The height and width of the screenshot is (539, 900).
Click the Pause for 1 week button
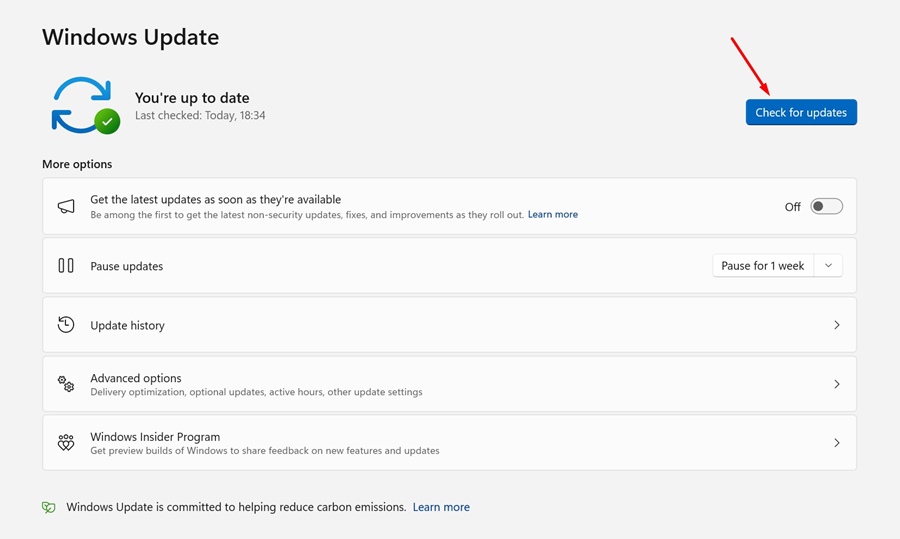(x=763, y=266)
